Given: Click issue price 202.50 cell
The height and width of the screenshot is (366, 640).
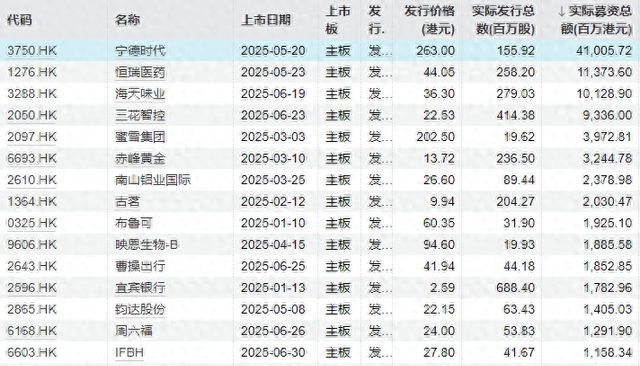Looking at the screenshot, I should 435,137.
